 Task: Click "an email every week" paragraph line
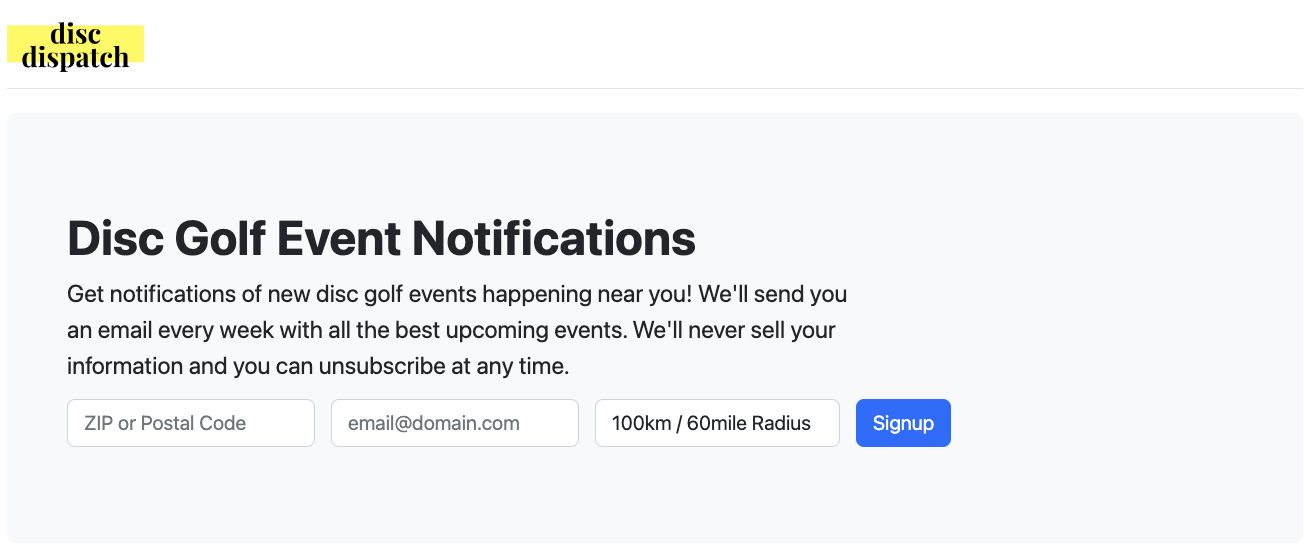click(x=160, y=330)
